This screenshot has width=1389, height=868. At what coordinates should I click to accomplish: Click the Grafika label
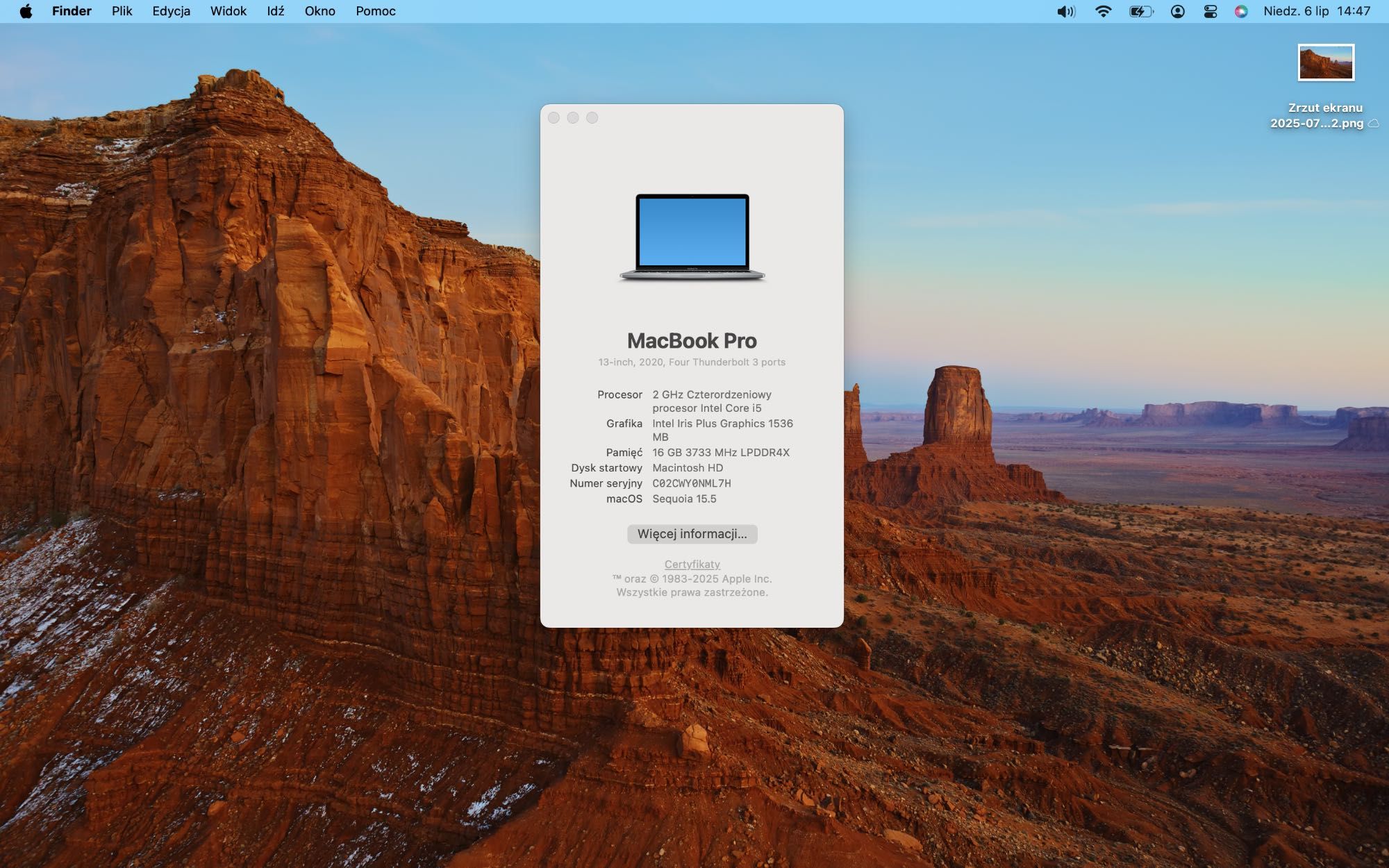point(624,424)
